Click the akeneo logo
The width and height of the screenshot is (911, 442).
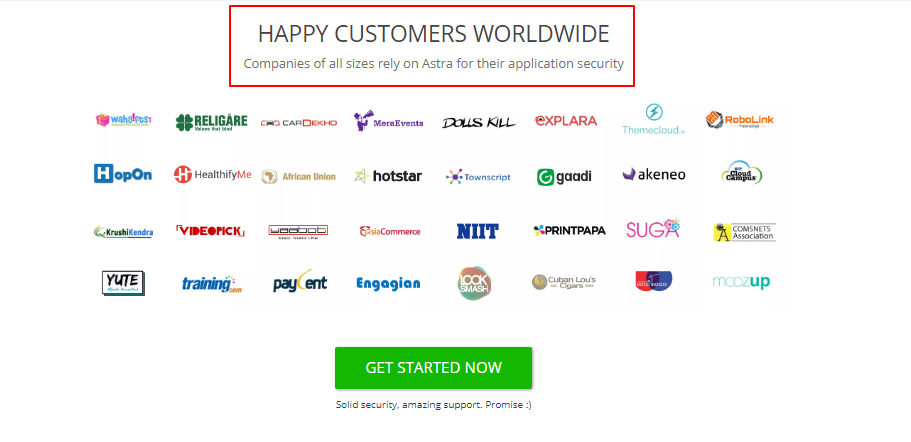click(x=654, y=174)
